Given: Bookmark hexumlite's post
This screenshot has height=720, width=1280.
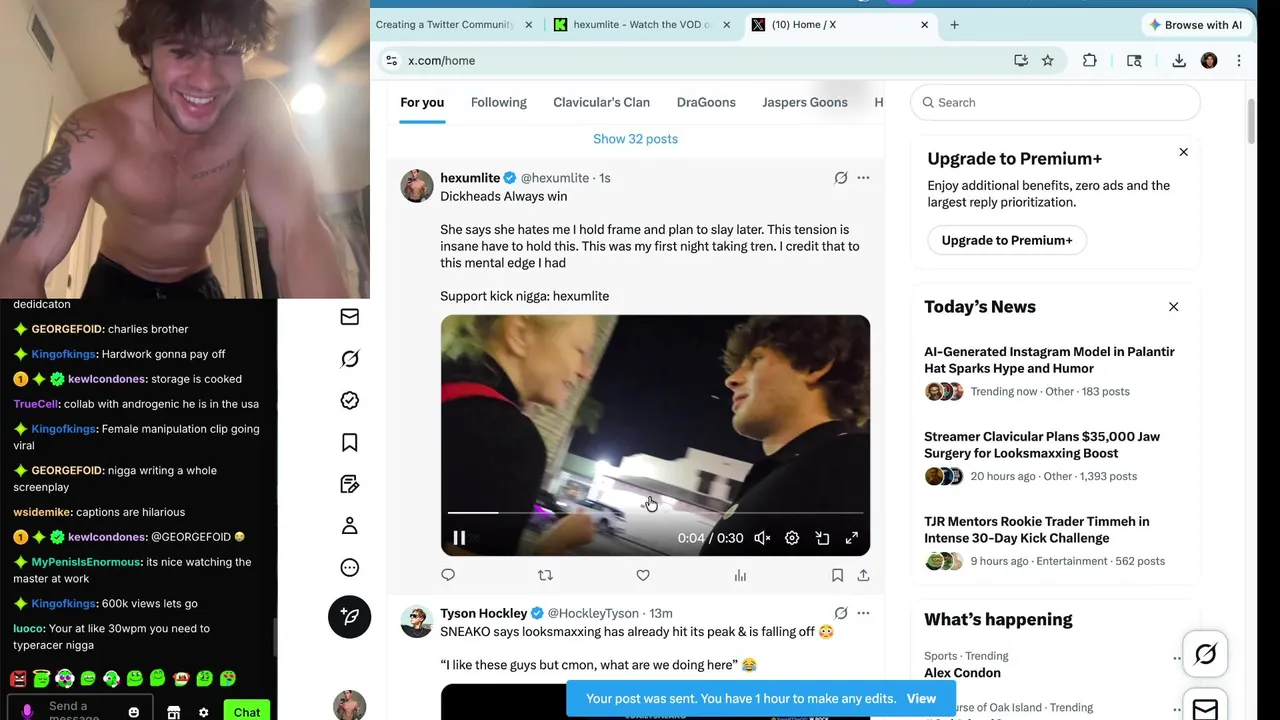Looking at the screenshot, I should pos(837,575).
